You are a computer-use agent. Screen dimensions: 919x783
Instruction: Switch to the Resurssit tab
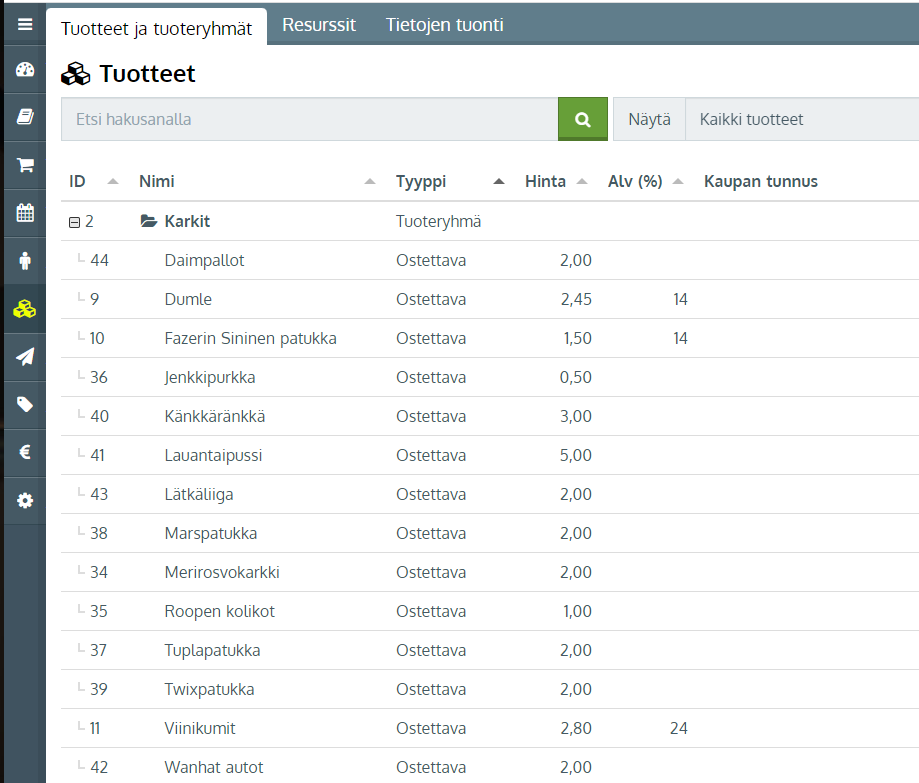(x=319, y=25)
